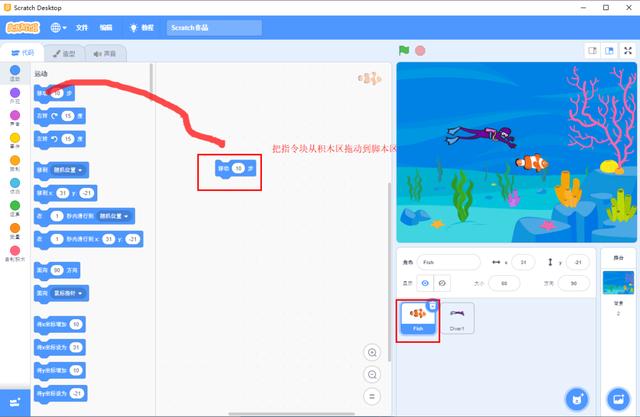Screen dimensions: 640x417
Task: Switch to large stage layout
Action: coord(609,51)
